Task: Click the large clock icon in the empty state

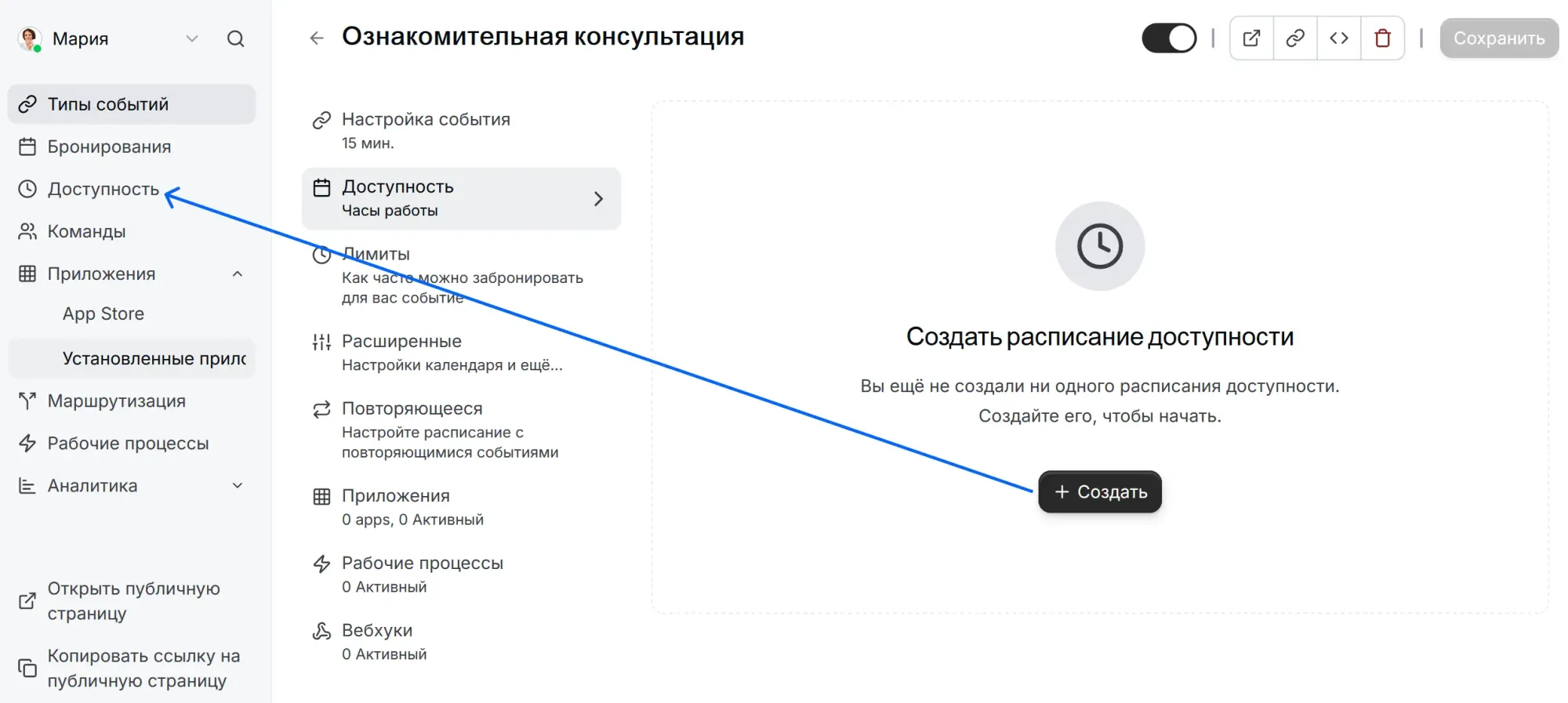Action: point(1099,246)
